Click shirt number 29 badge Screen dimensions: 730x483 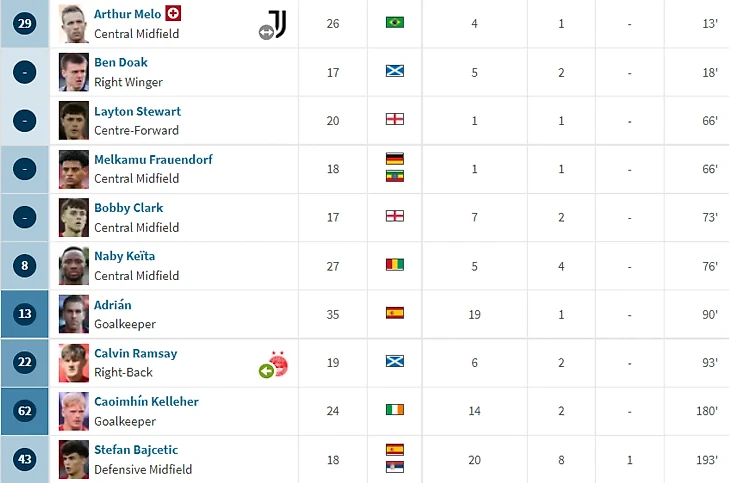(x=25, y=23)
